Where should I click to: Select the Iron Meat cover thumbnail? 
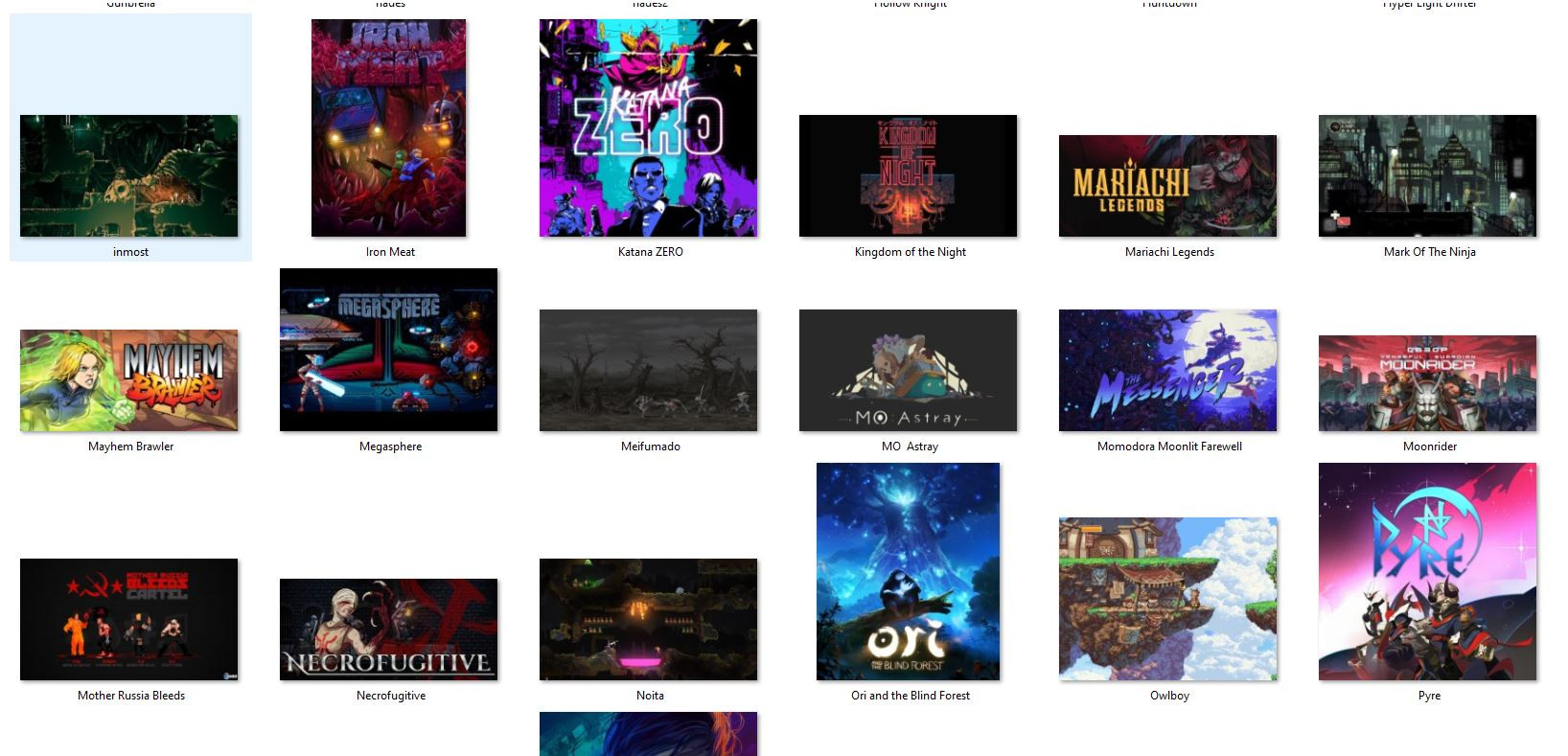pyautogui.click(x=389, y=127)
